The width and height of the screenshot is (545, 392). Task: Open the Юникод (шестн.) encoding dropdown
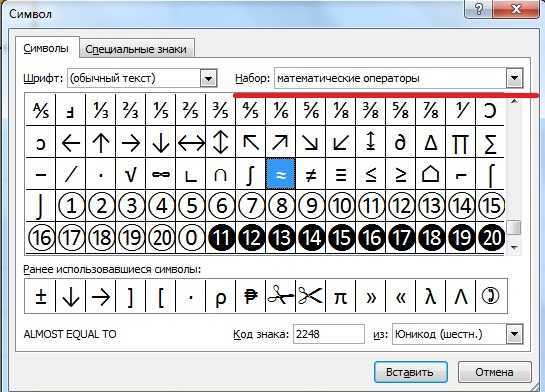pyautogui.click(x=514, y=334)
